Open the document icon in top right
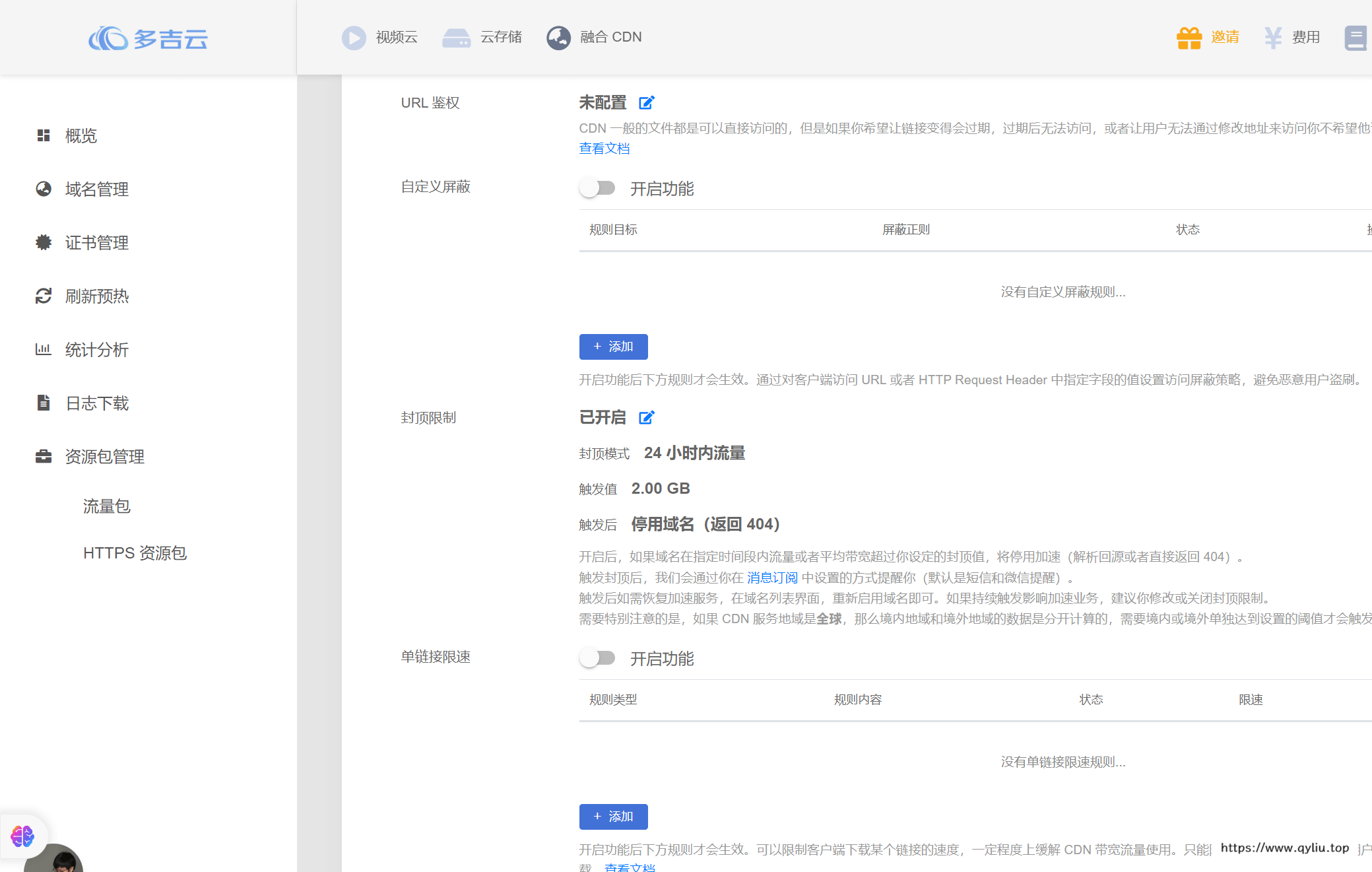1372x872 pixels. [x=1356, y=38]
